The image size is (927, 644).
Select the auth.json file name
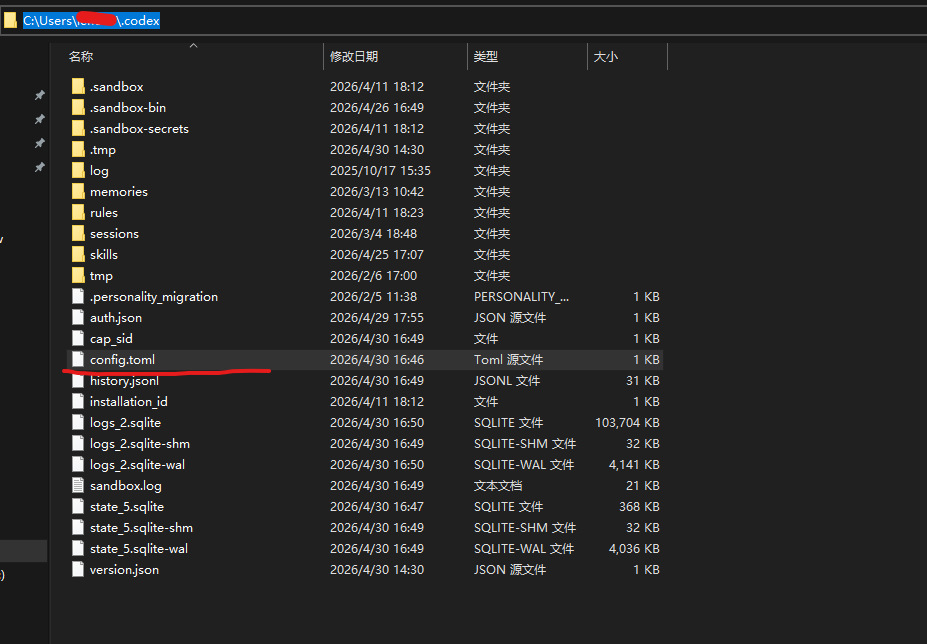pyautogui.click(x=116, y=318)
